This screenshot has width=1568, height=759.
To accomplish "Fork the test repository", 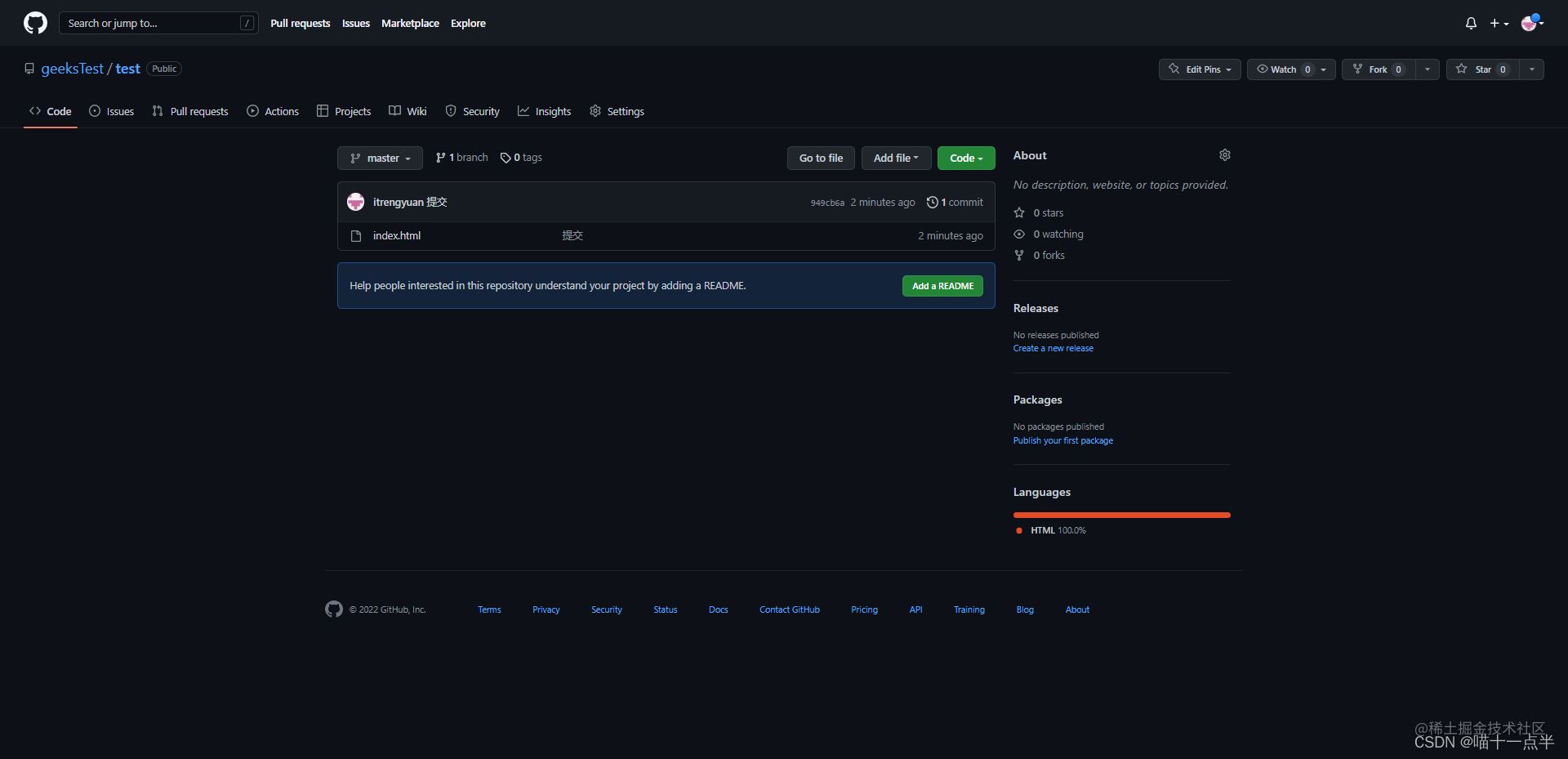I will point(1379,69).
